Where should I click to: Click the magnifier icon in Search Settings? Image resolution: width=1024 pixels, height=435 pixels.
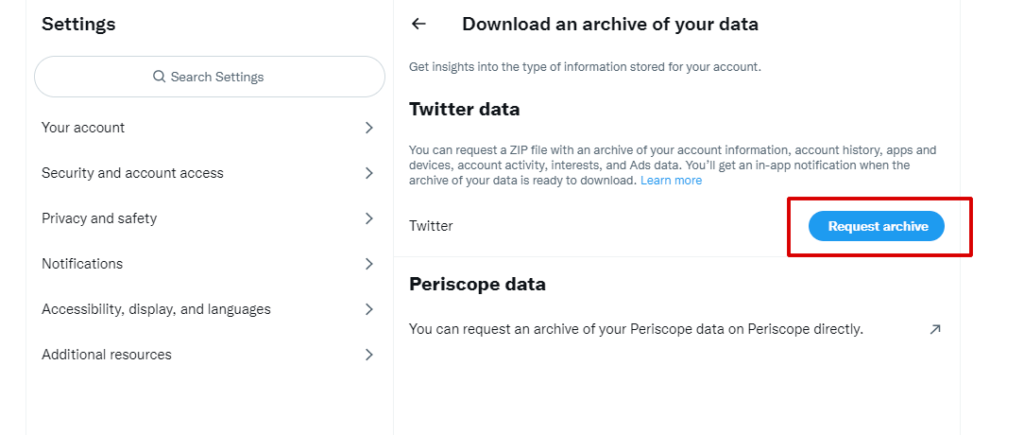click(159, 77)
